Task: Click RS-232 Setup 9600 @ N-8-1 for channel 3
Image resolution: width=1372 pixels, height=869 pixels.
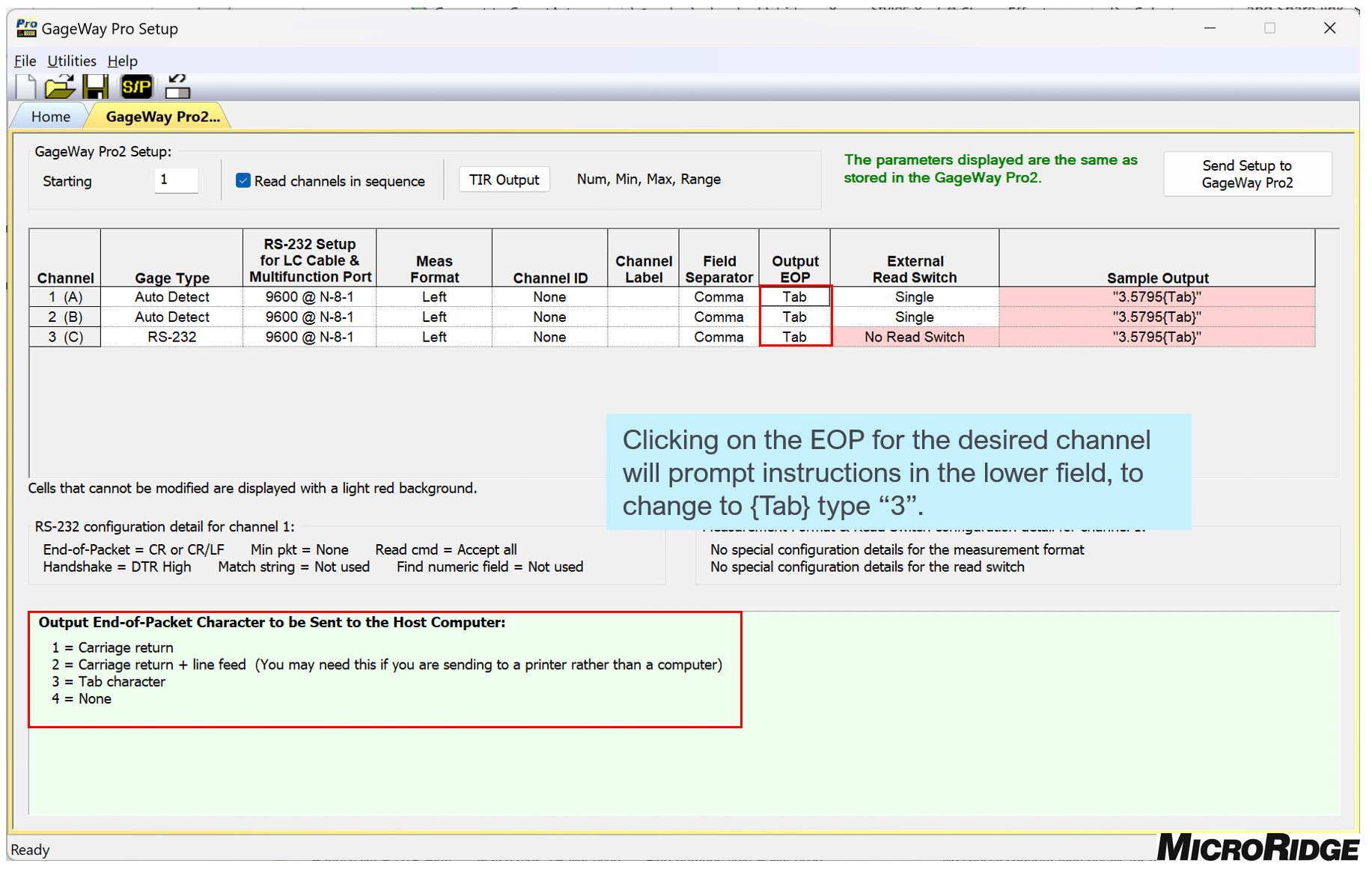Action: 309,337
